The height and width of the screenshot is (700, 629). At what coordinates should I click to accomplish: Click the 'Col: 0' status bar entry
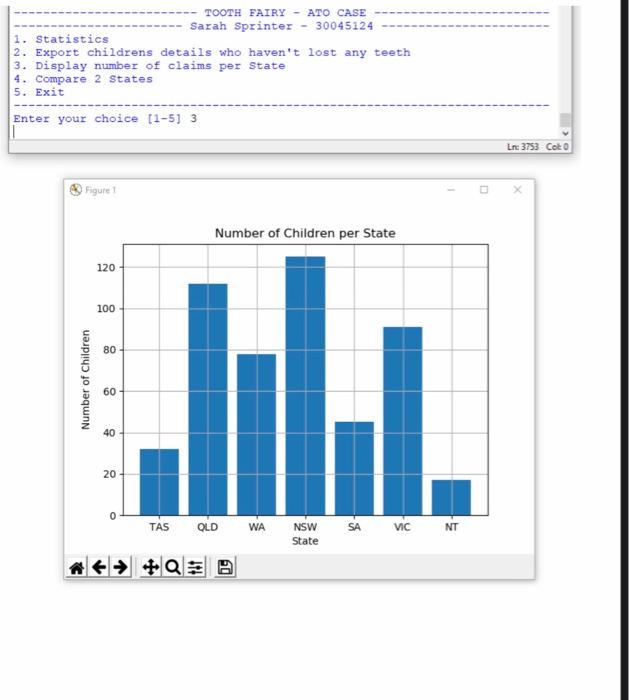pos(557,147)
